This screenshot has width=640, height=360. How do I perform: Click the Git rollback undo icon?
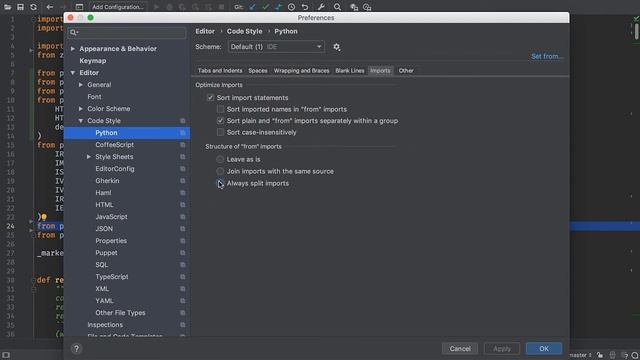pos(304,7)
